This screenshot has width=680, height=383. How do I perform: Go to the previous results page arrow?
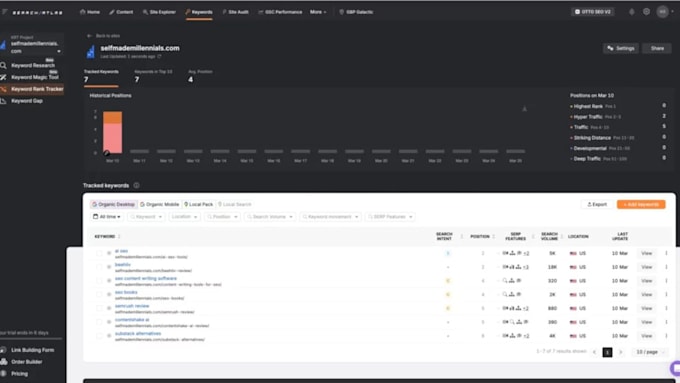(594, 352)
